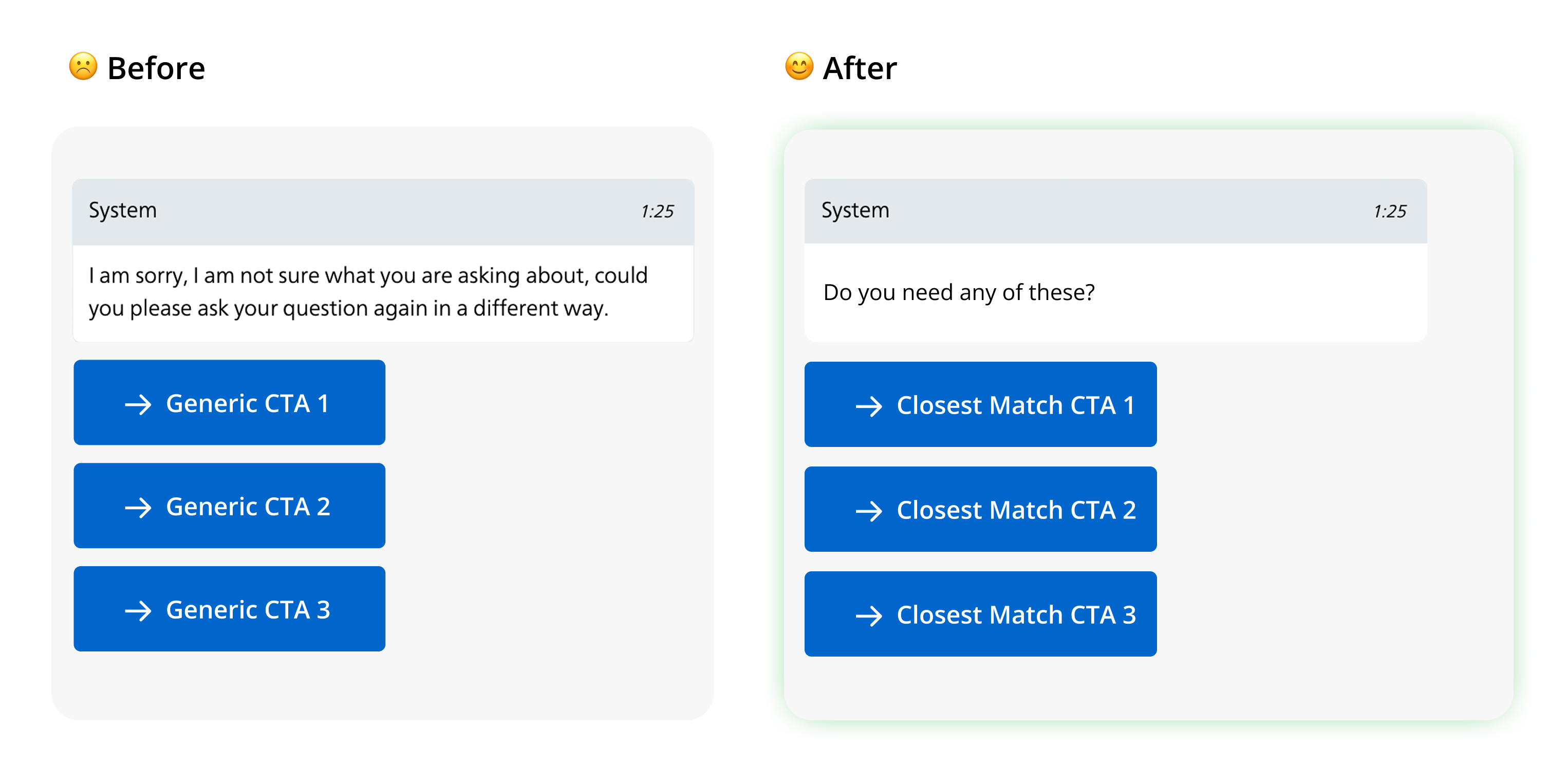Screen dimensions: 1566x784
Task: Click the arrow icon on Closest Match CTA 3
Action: coord(869,615)
